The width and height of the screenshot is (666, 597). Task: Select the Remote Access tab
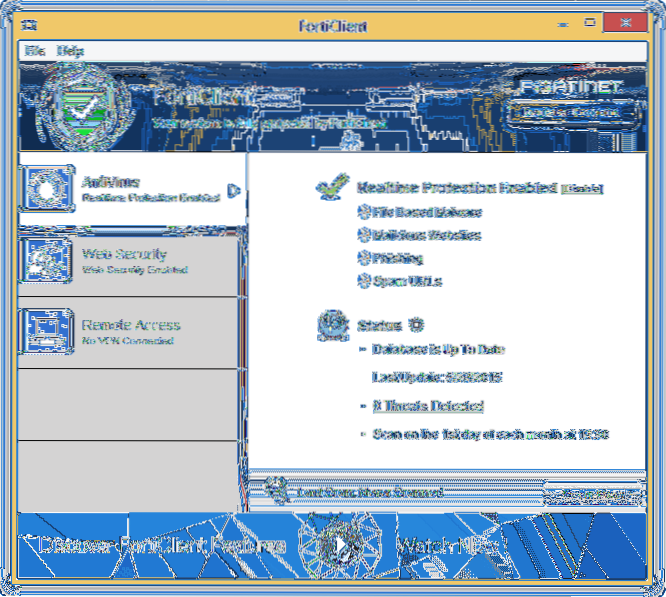pyautogui.click(x=130, y=332)
